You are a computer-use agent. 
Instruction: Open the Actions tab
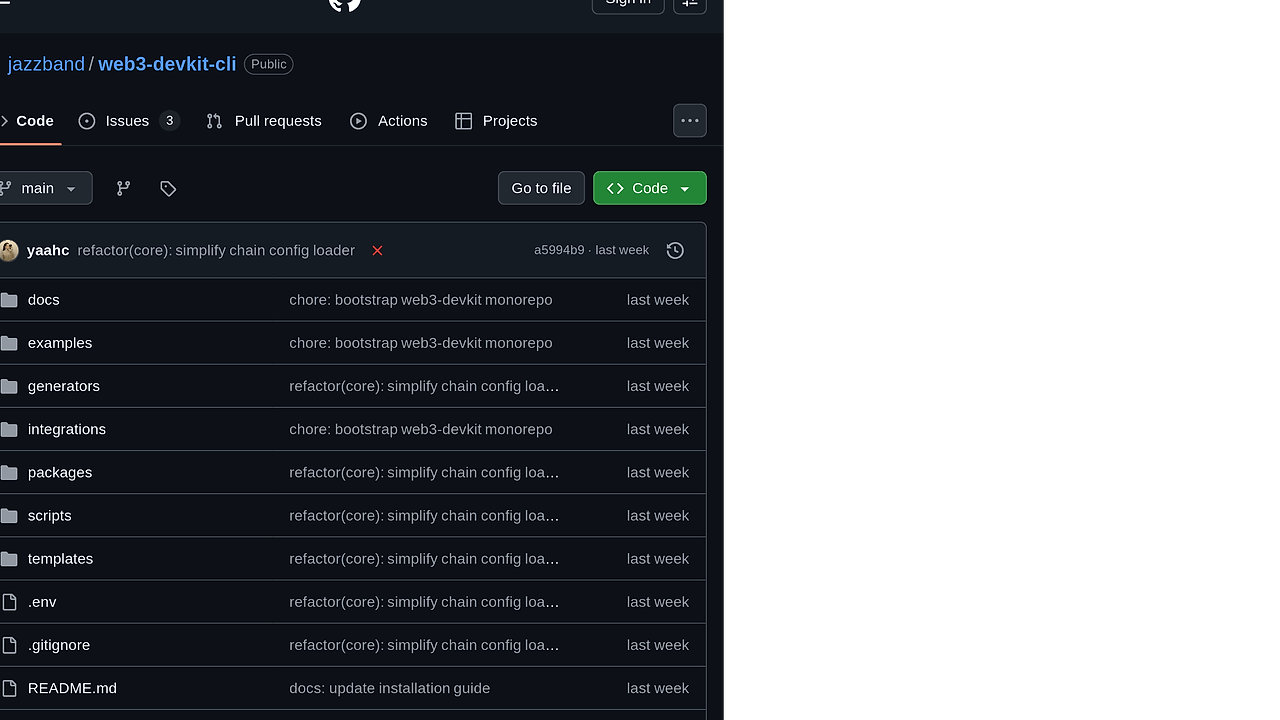tap(389, 121)
